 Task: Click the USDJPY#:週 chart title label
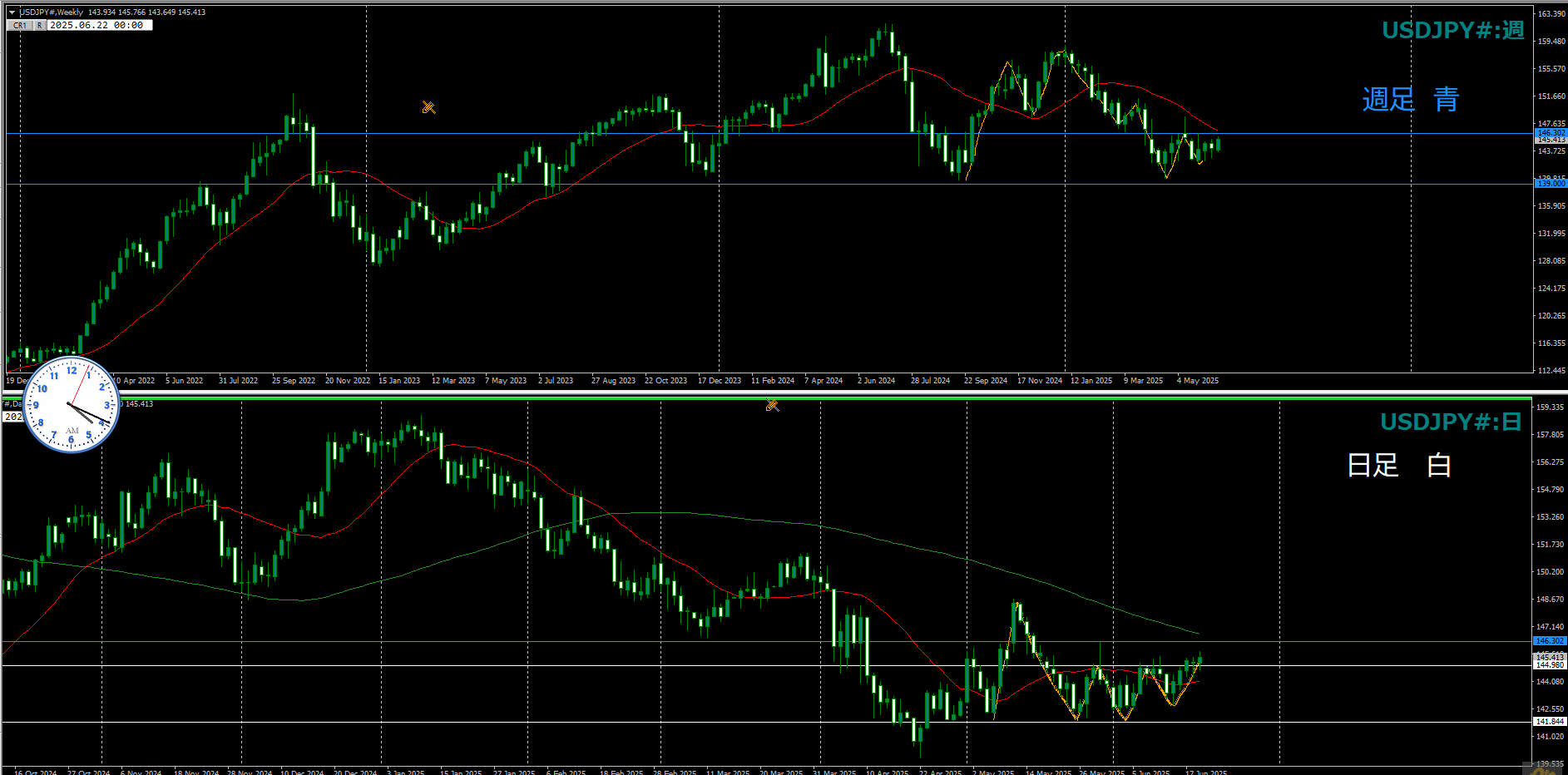1452,30
